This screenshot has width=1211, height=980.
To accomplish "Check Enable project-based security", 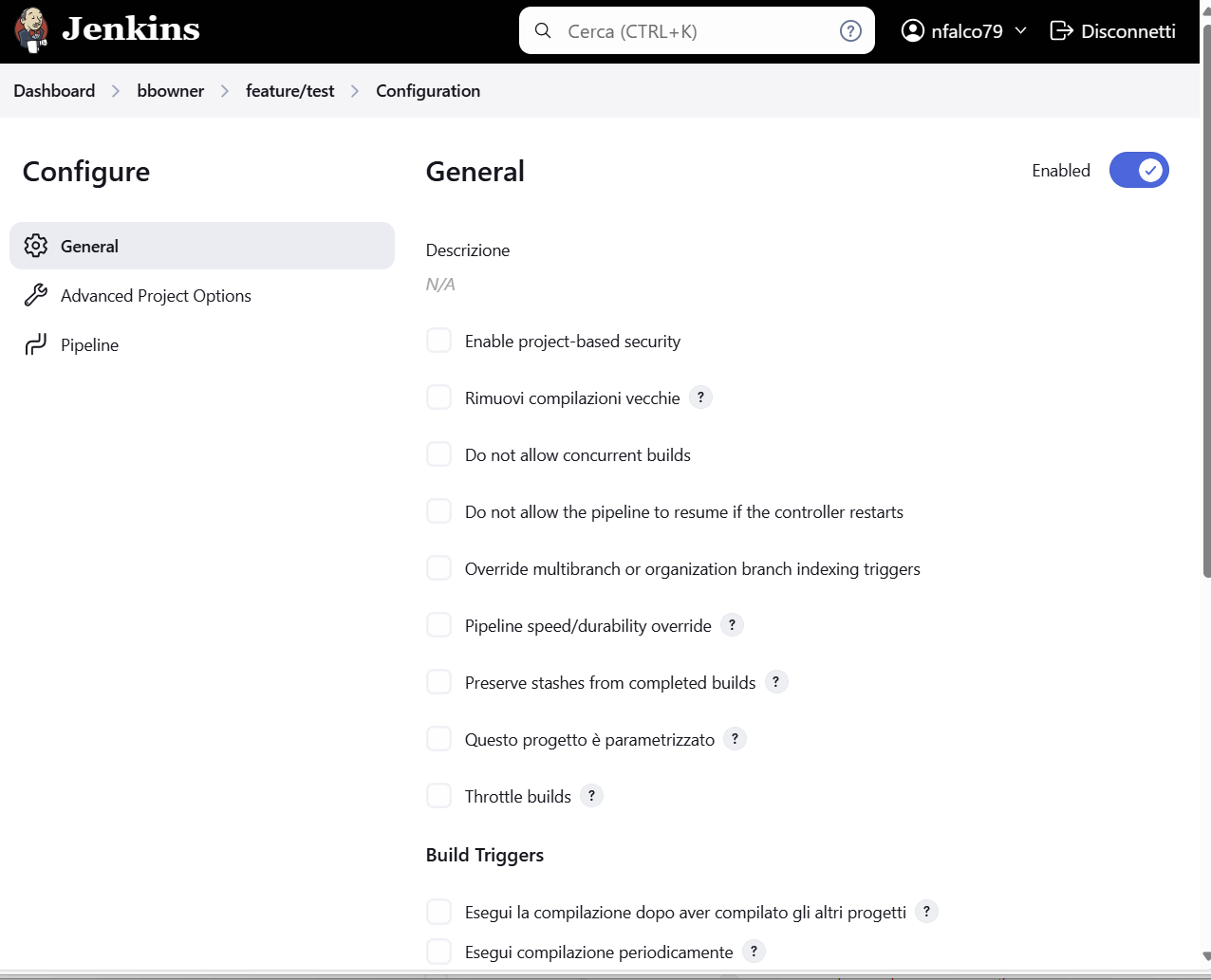I will [438, 341].
